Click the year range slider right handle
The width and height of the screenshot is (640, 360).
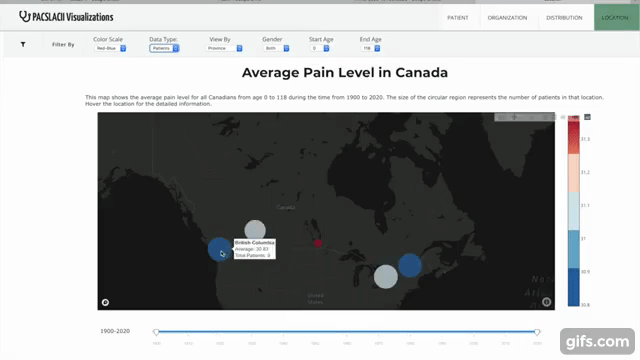[x=537, y=332]
